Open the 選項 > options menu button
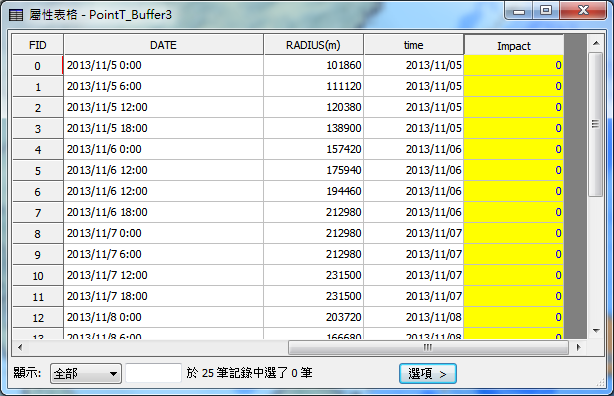This screenshot has height=396, width=614. click(428, 374)
